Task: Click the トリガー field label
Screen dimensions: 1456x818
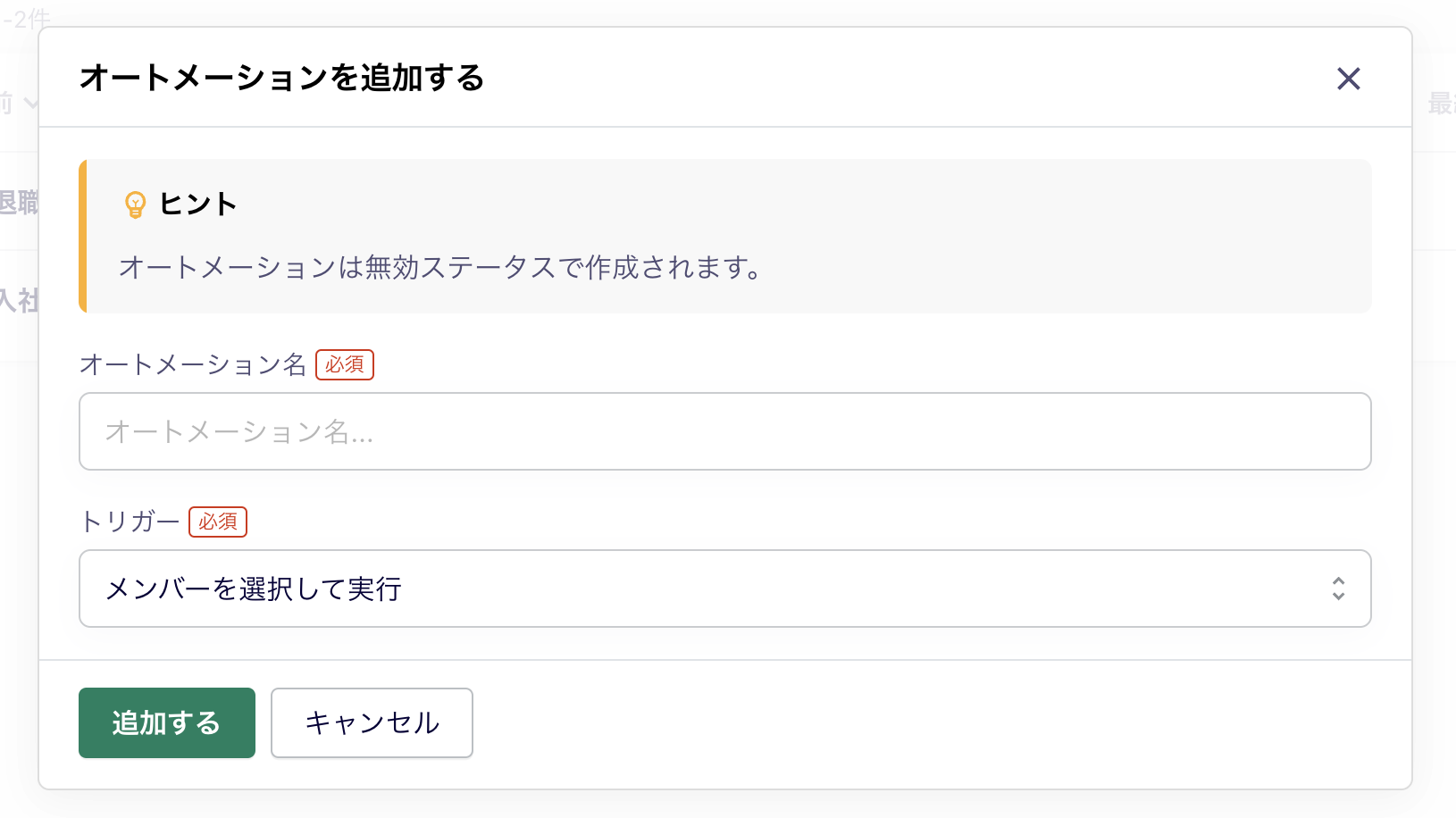Action: 130,522
